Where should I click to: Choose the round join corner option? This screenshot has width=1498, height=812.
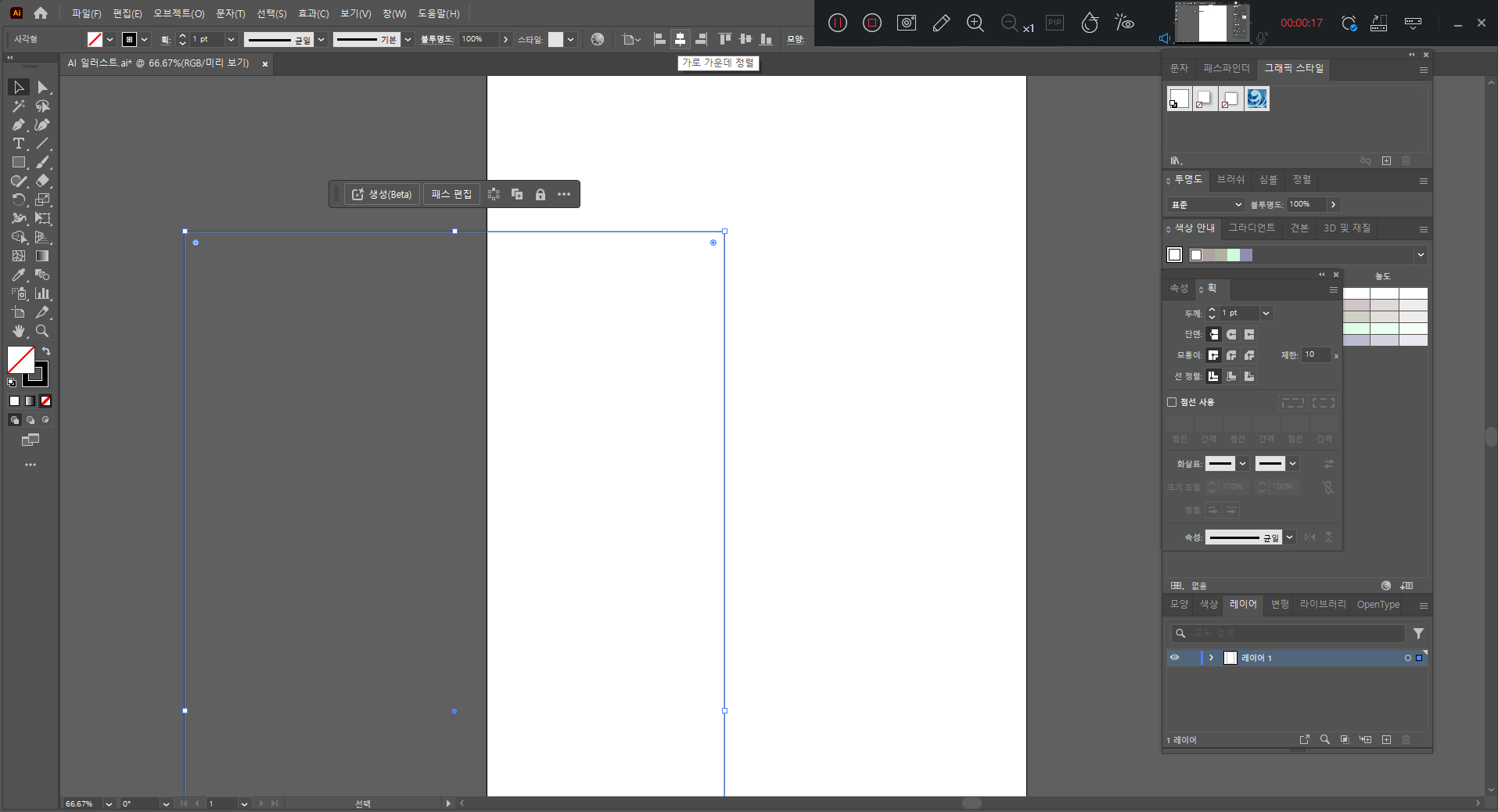tap(1231, 355)
